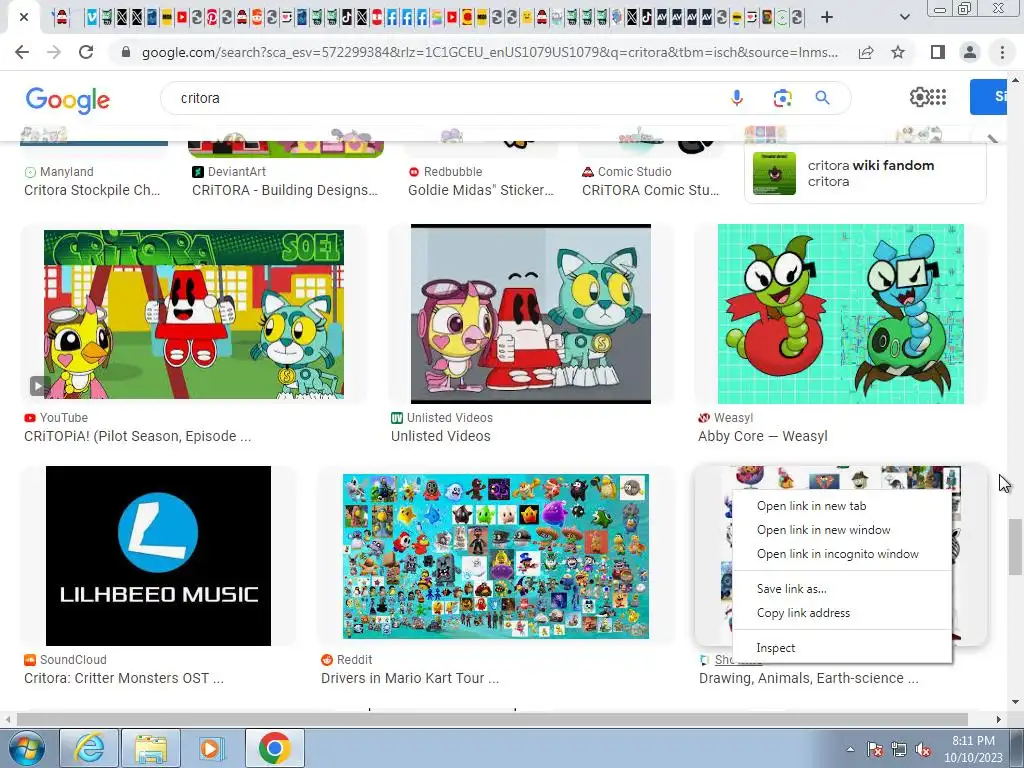The height and width of the screenshot is (768, 1024).
Task: Open Internet Explorer from the taskbar
Action: click(x=88, y=748)
